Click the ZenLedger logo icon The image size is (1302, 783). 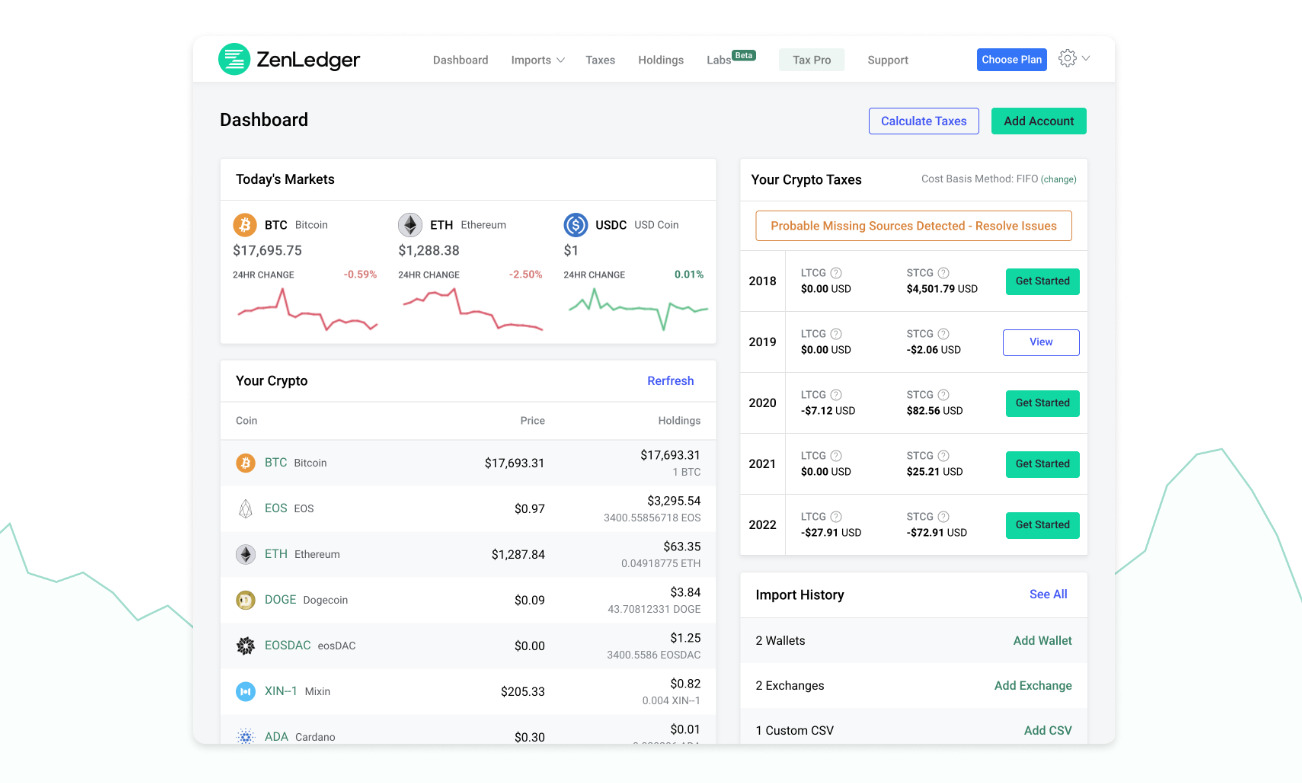234,59
